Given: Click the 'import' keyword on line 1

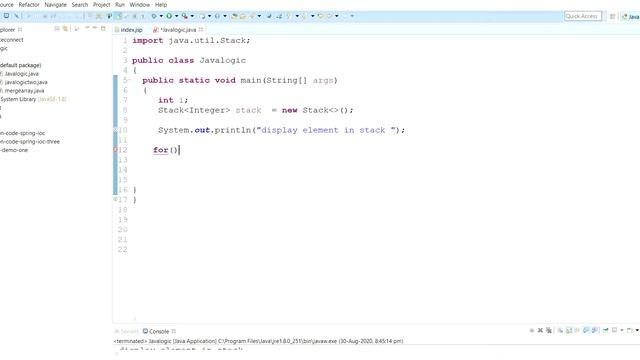Looking at the screenshot, I should click(x=147, y=40).
